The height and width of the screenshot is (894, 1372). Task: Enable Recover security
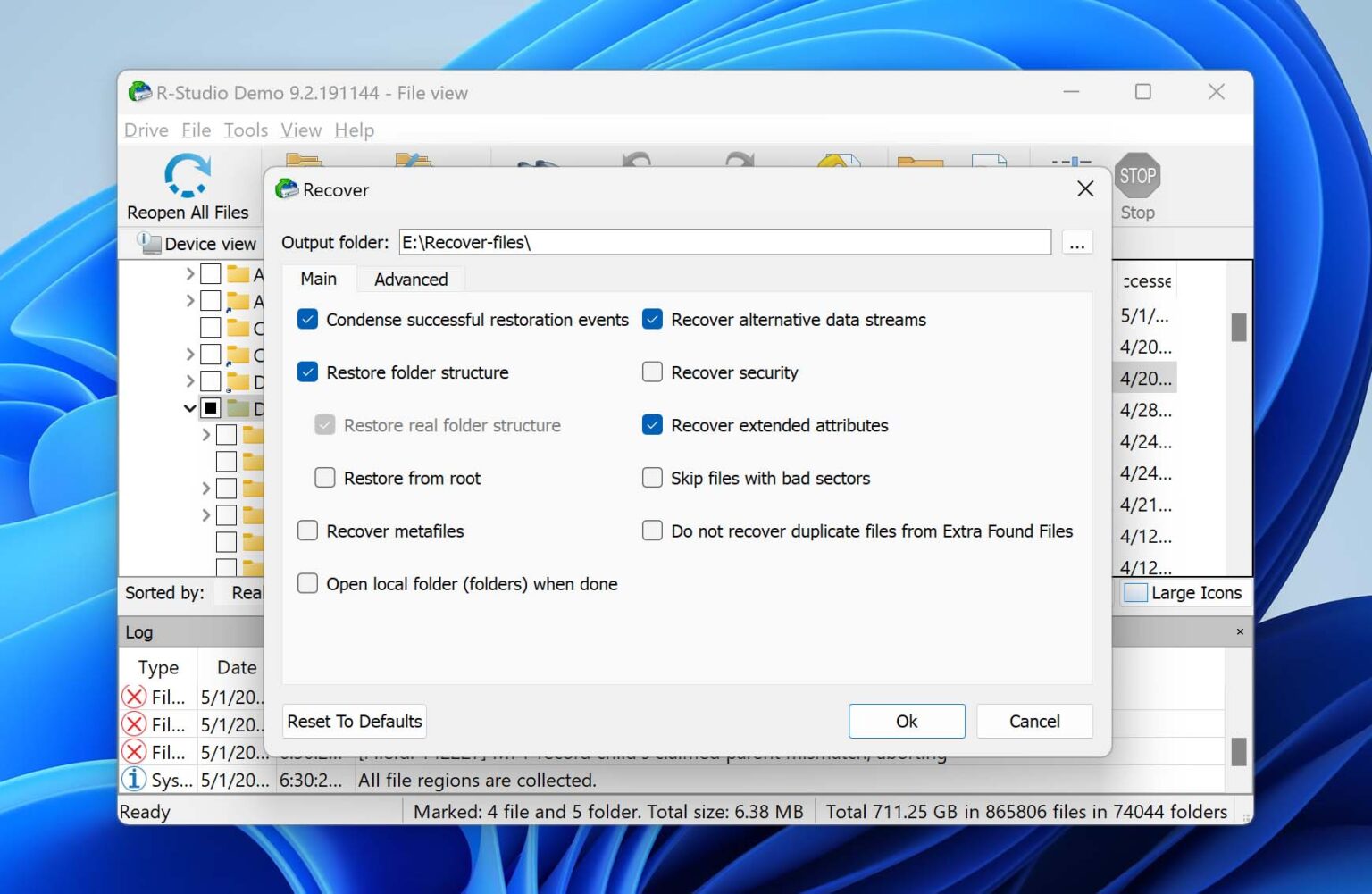coord(652,372)
